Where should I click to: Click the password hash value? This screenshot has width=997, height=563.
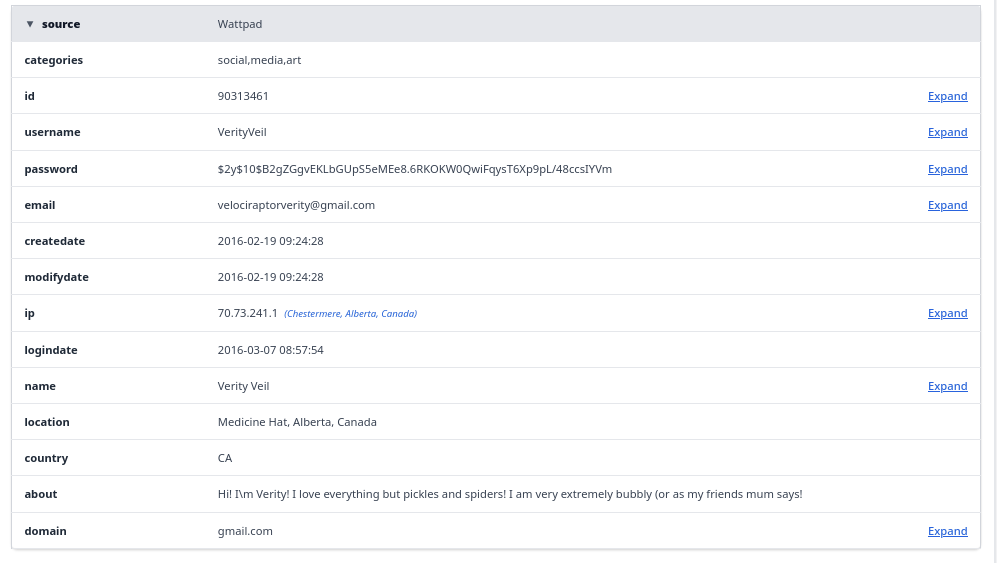414,170
